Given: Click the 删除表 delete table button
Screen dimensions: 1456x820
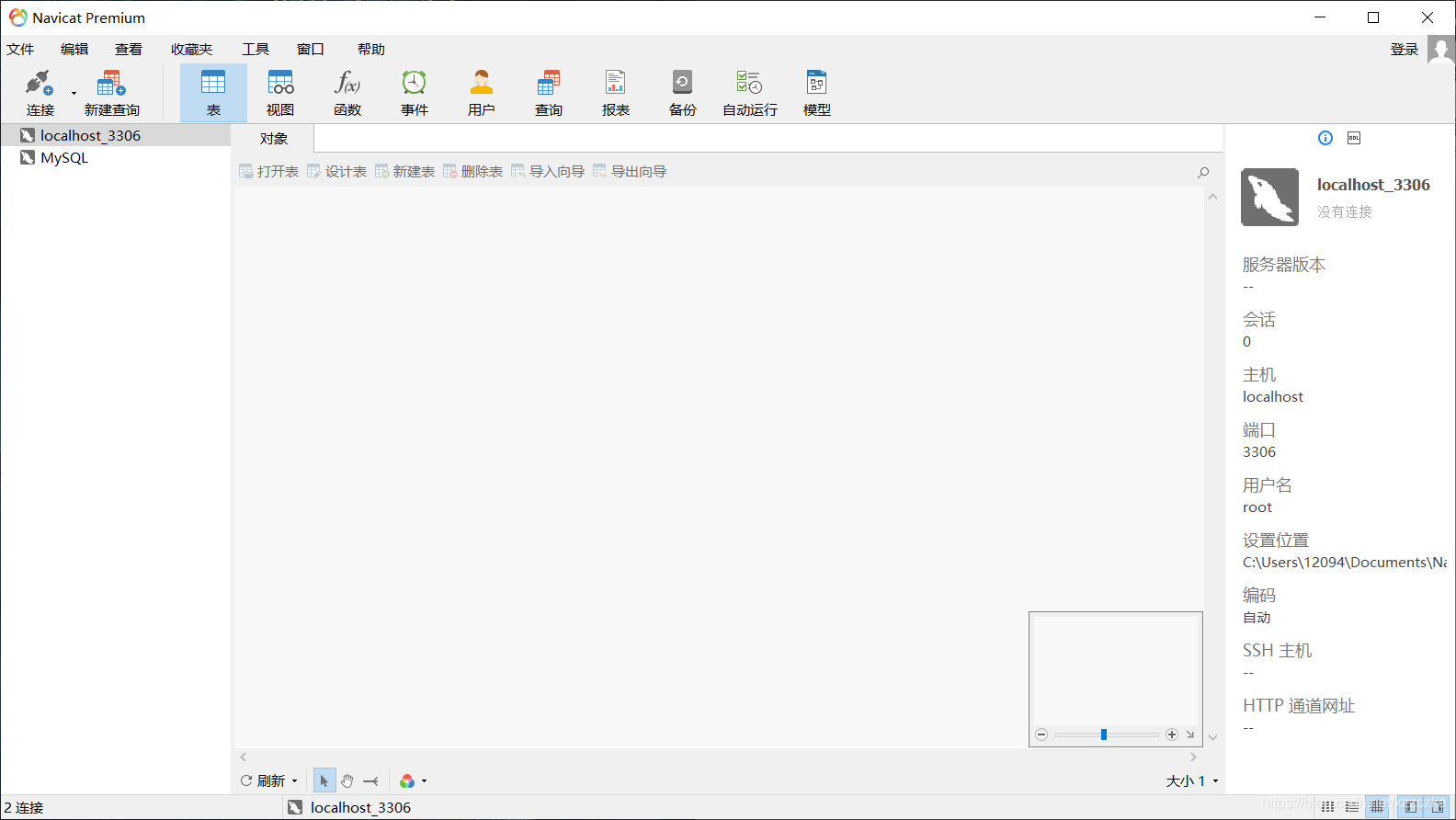Looking at the screenshot, I should click(x=473, y=172).
